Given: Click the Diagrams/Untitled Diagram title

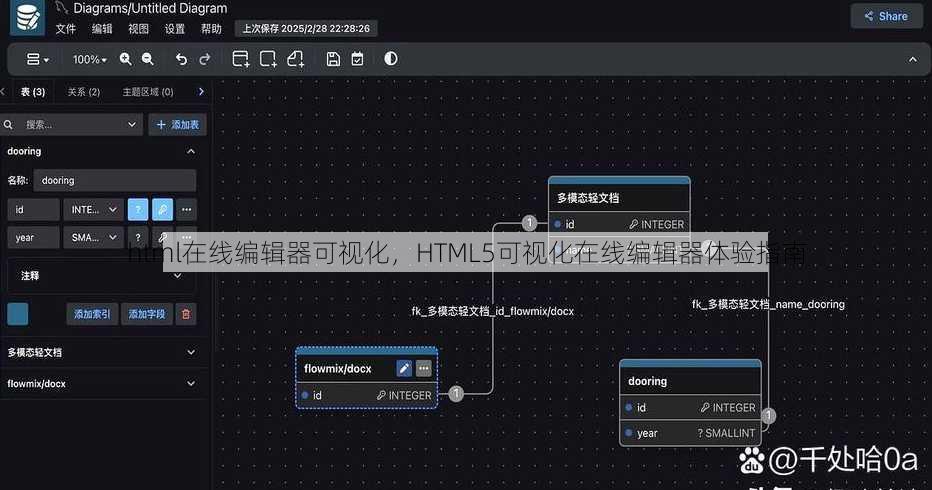Looking at the screenshot, I should (150, 8).
